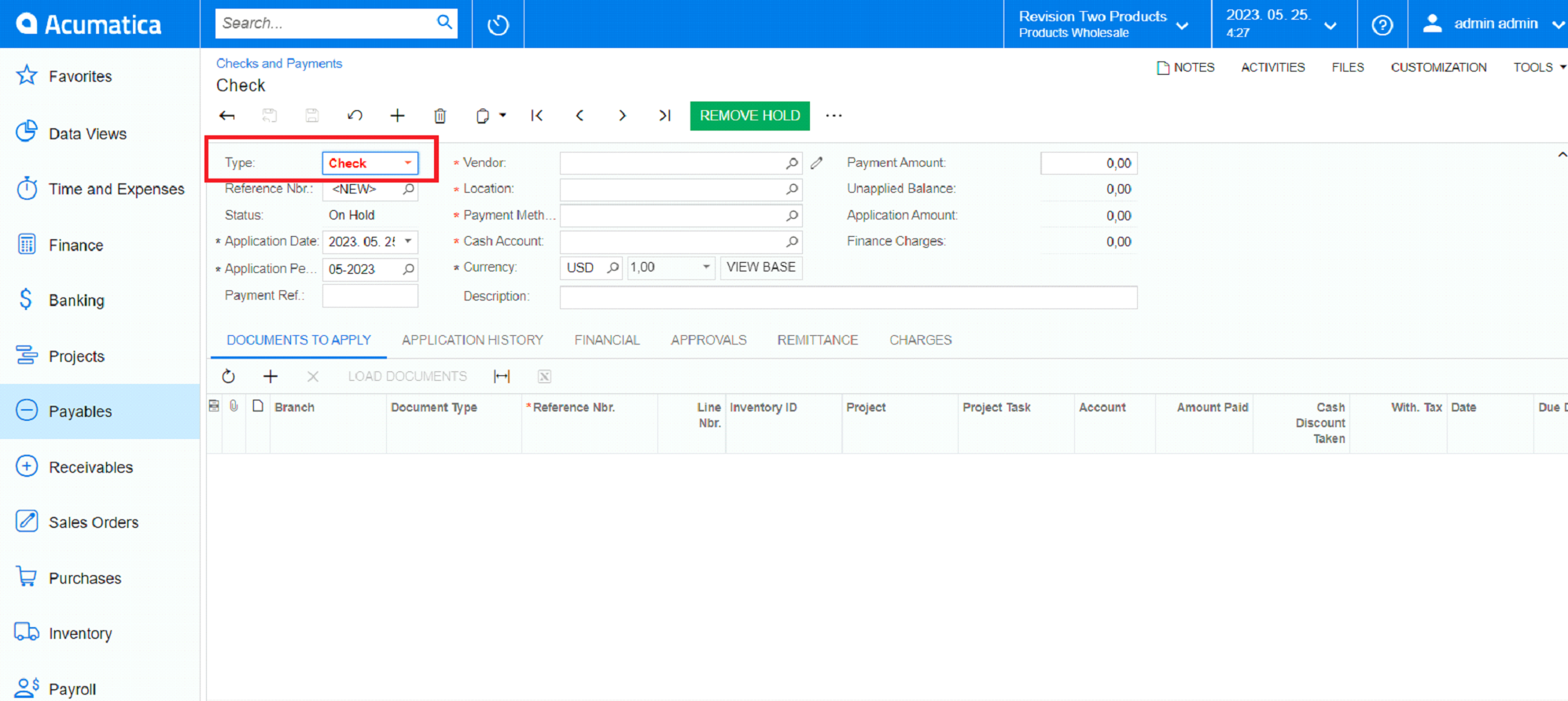
Task: Jump to the first record icon
Action: [x=537, y=116]
